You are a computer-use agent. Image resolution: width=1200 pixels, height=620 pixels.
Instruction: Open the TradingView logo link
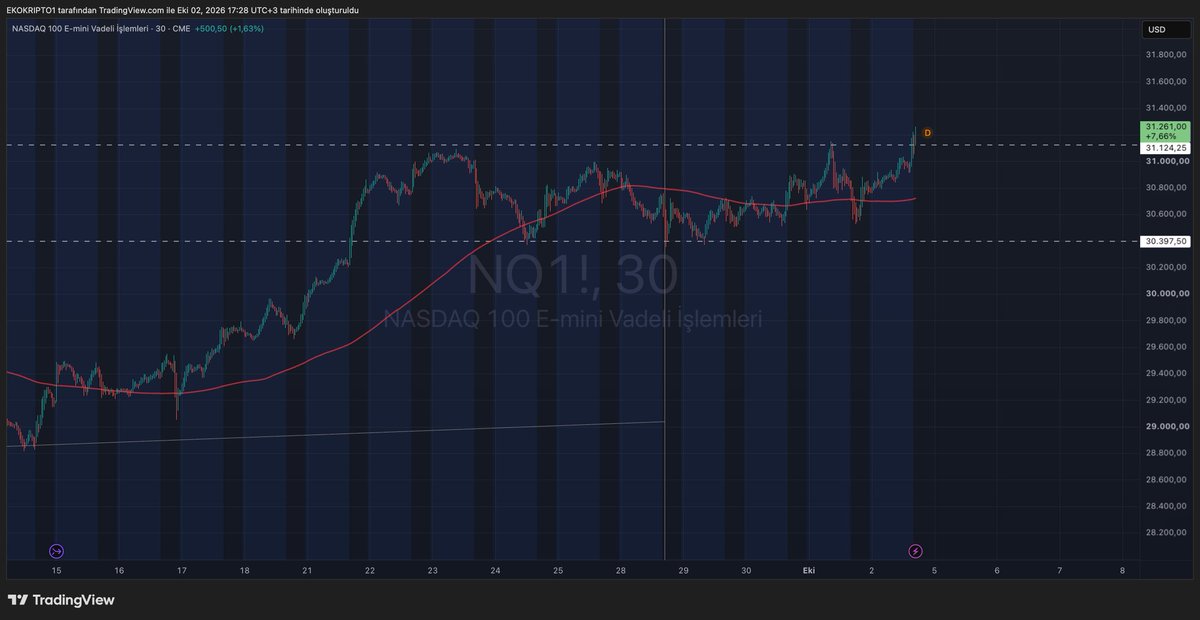pos(61,600)
